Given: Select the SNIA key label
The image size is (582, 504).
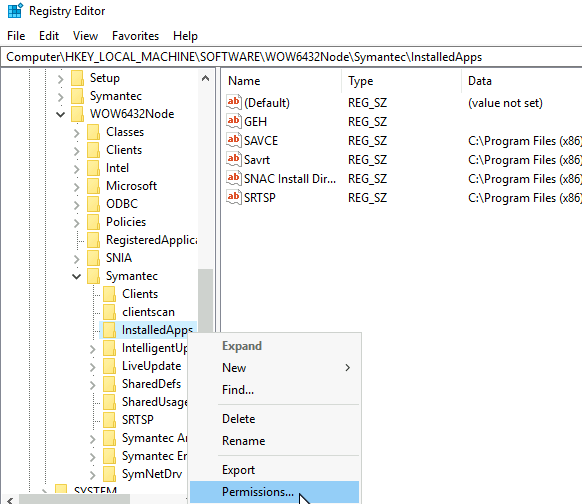Looking at the screenshot, I should [x=119, y=258].
